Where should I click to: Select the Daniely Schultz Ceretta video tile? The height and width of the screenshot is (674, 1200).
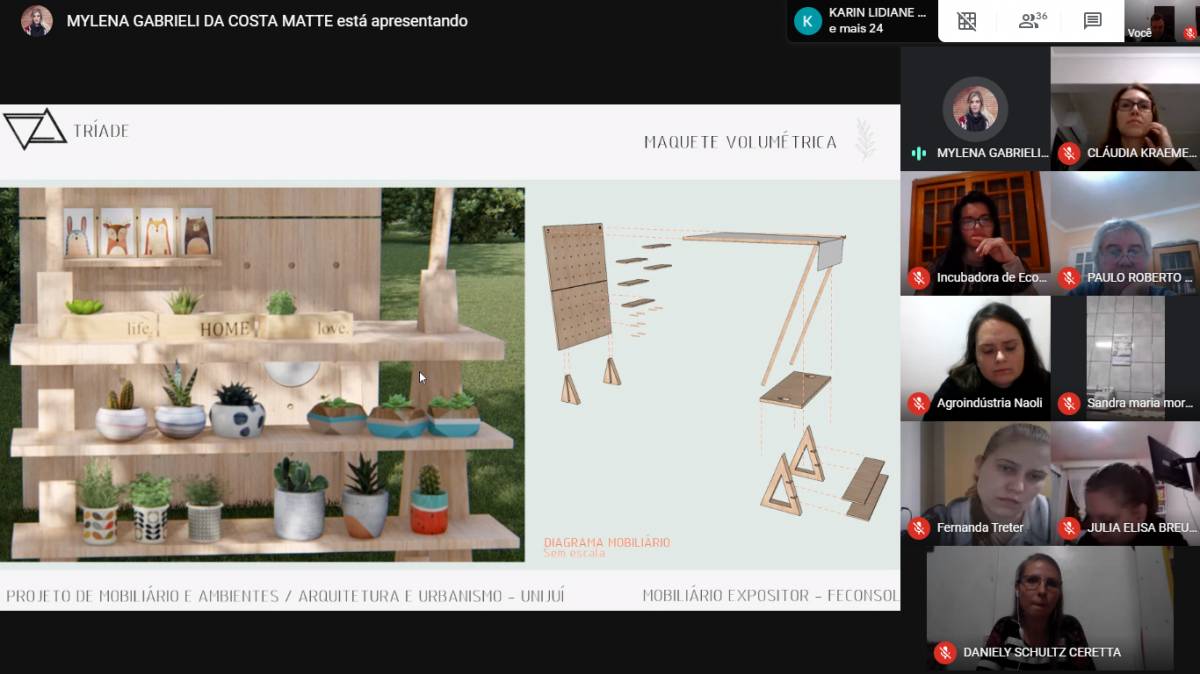(1049, 608)
